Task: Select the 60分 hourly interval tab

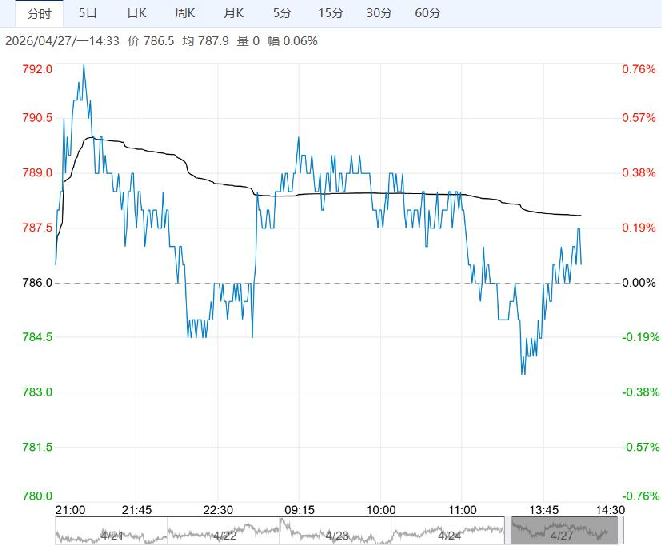Action: (x=427, y=14)
